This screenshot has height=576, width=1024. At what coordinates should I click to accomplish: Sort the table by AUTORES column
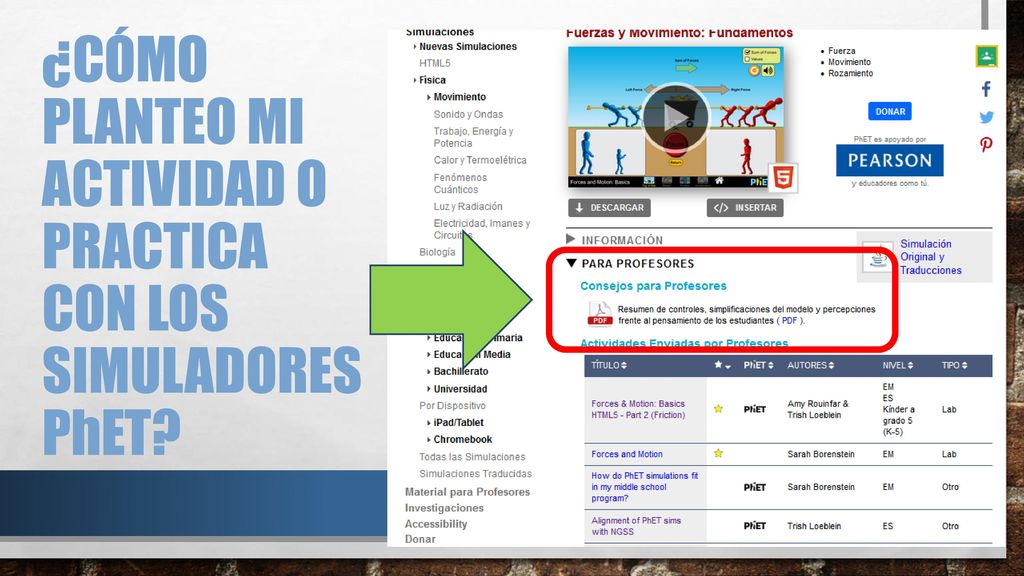(810, 365)
